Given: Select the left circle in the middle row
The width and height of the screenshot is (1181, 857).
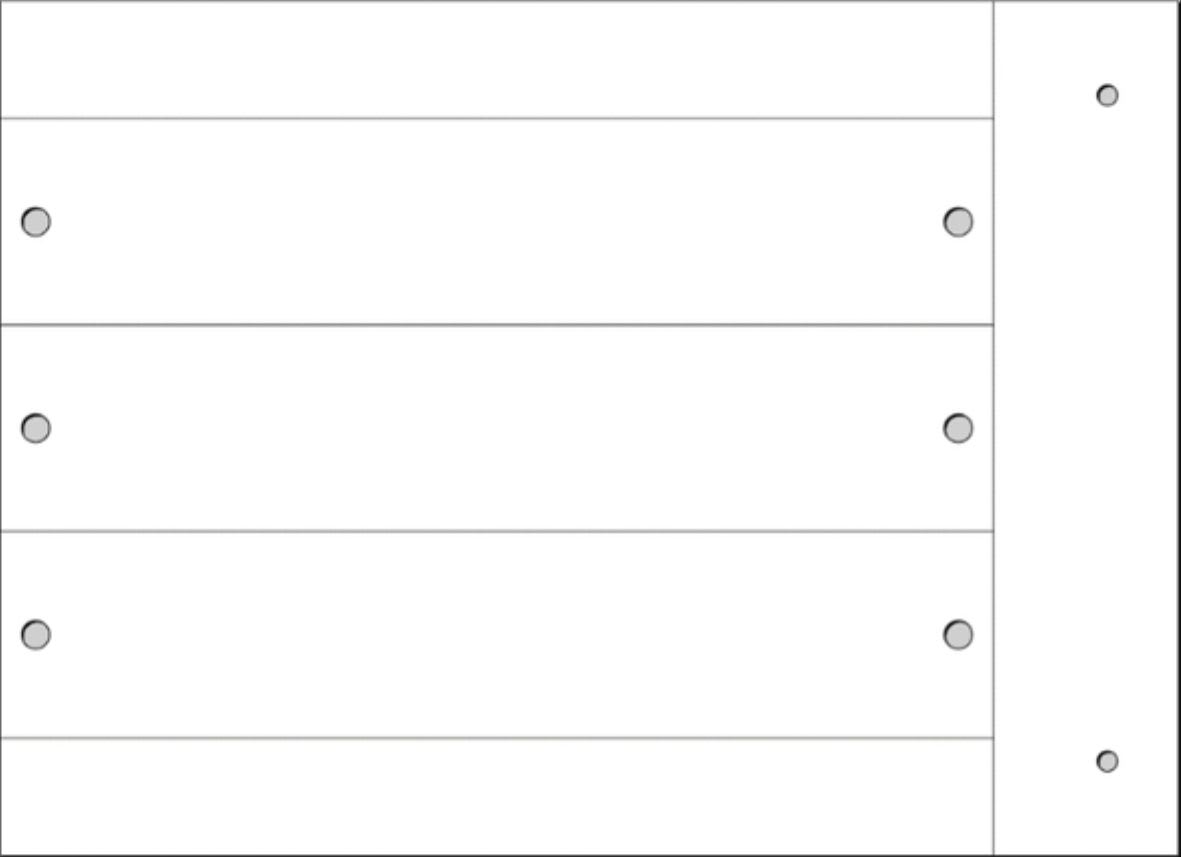Looking at the screenshot, I should tap(36, 428).
